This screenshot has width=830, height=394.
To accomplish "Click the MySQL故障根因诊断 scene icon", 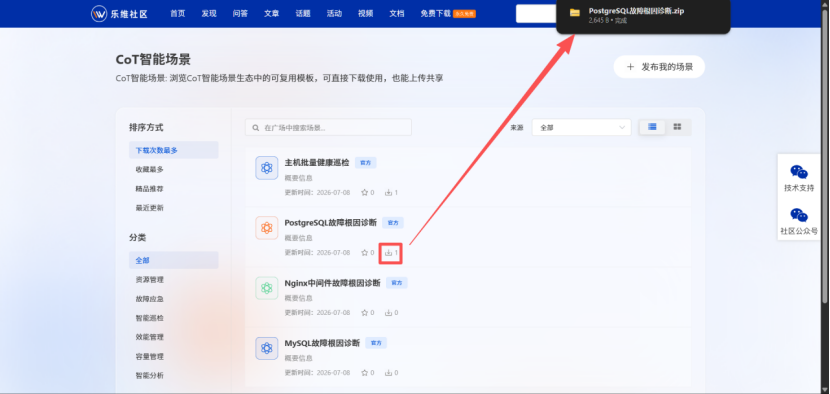I will [267, 348].
